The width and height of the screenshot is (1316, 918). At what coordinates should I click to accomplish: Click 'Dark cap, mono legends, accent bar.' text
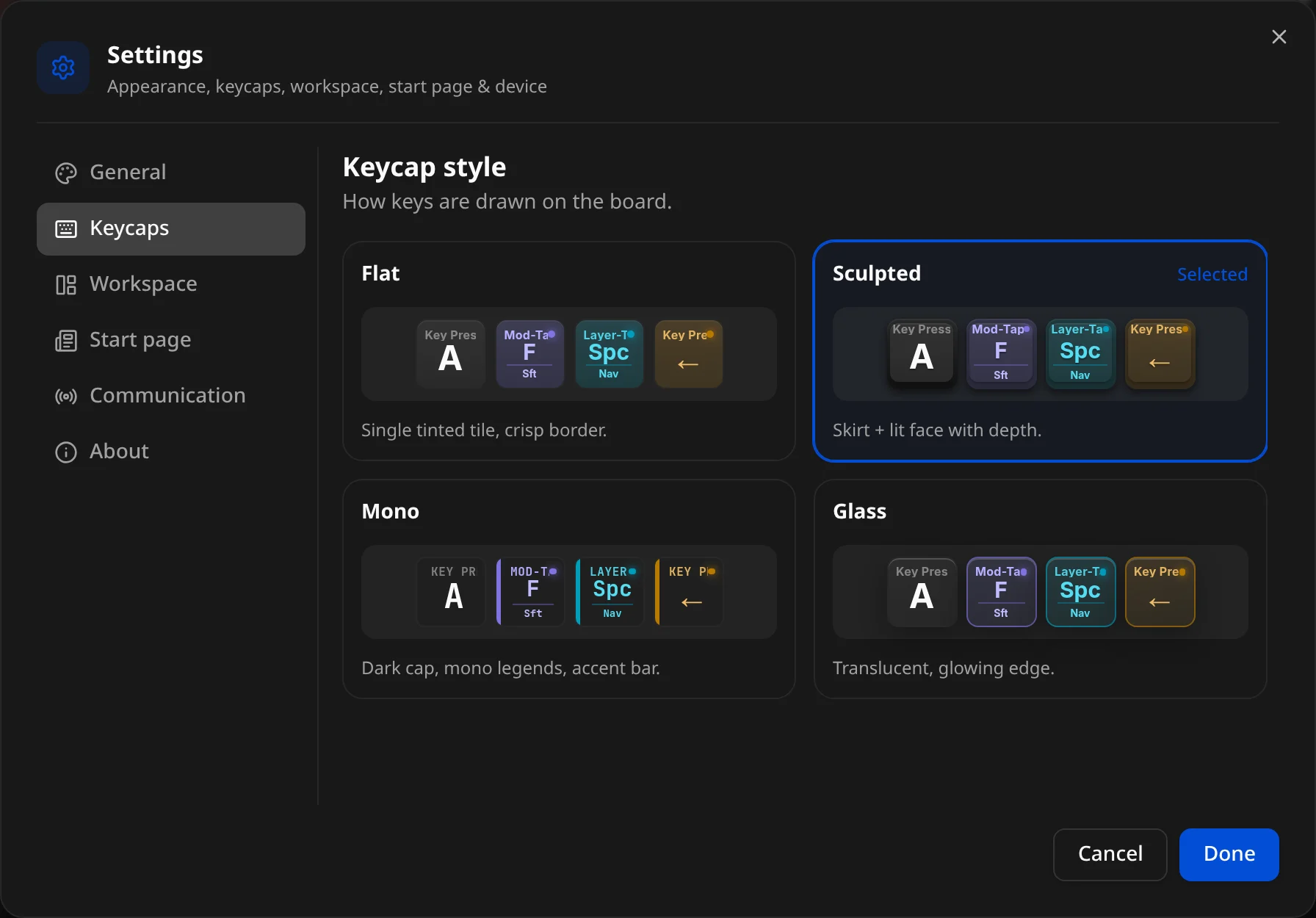pos(510,668)
